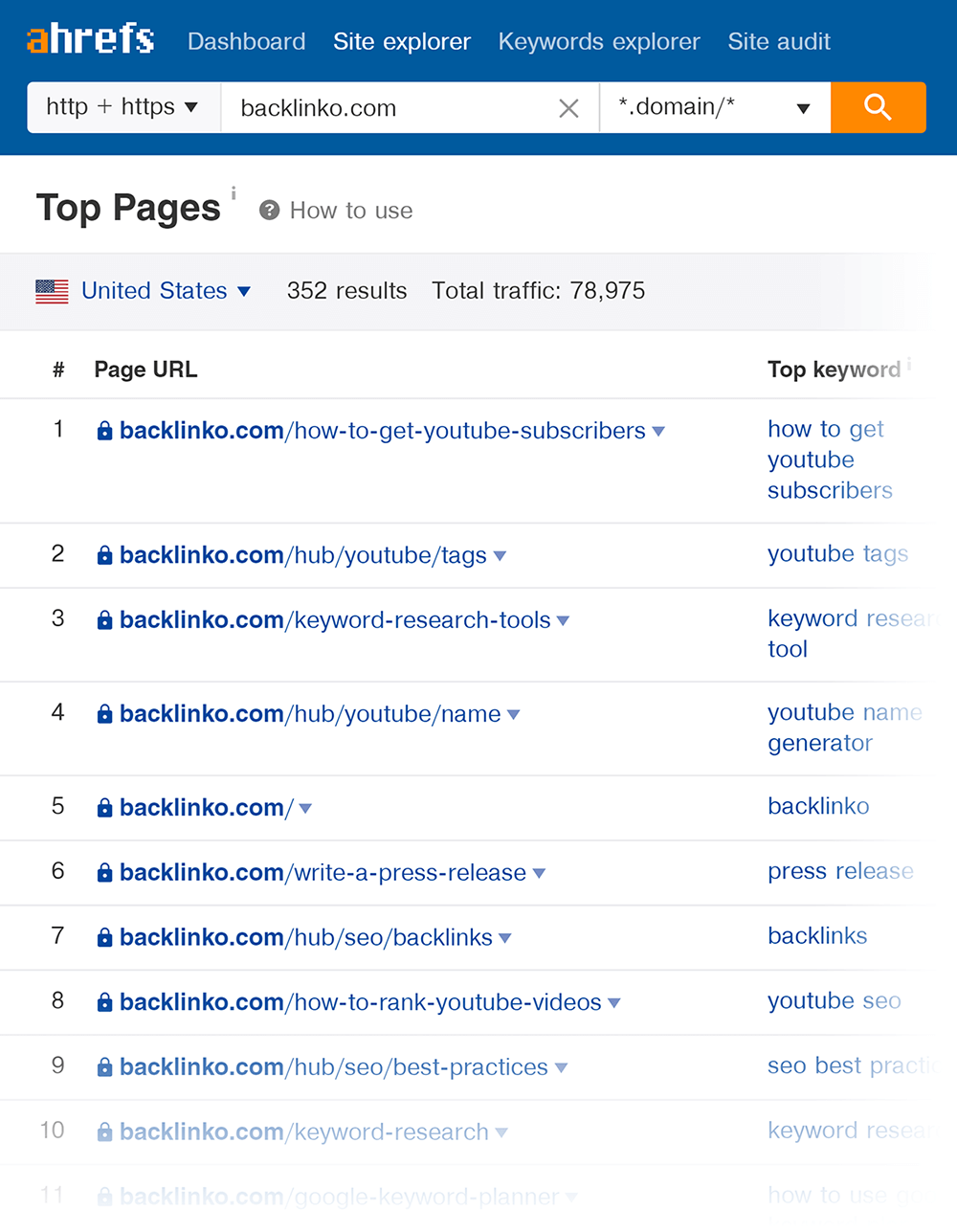Open the United States country dropdown
The width and height of the screenshot is (957, 1232).
click(x=165, y=291)
